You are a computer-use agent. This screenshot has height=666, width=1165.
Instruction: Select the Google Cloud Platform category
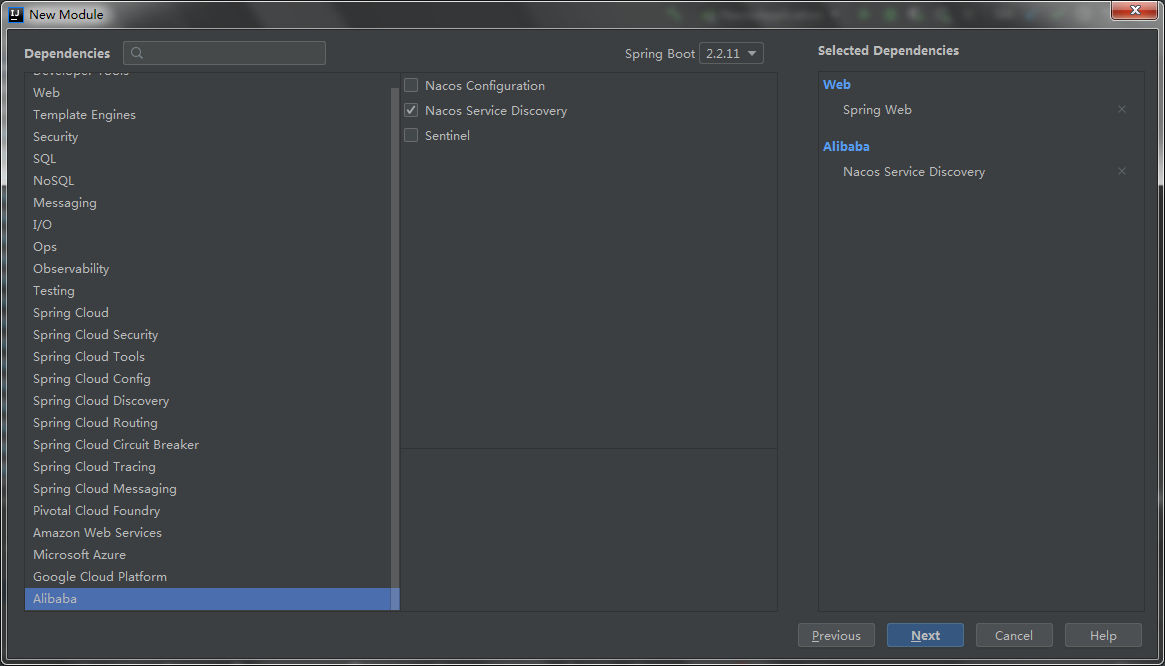208,577
